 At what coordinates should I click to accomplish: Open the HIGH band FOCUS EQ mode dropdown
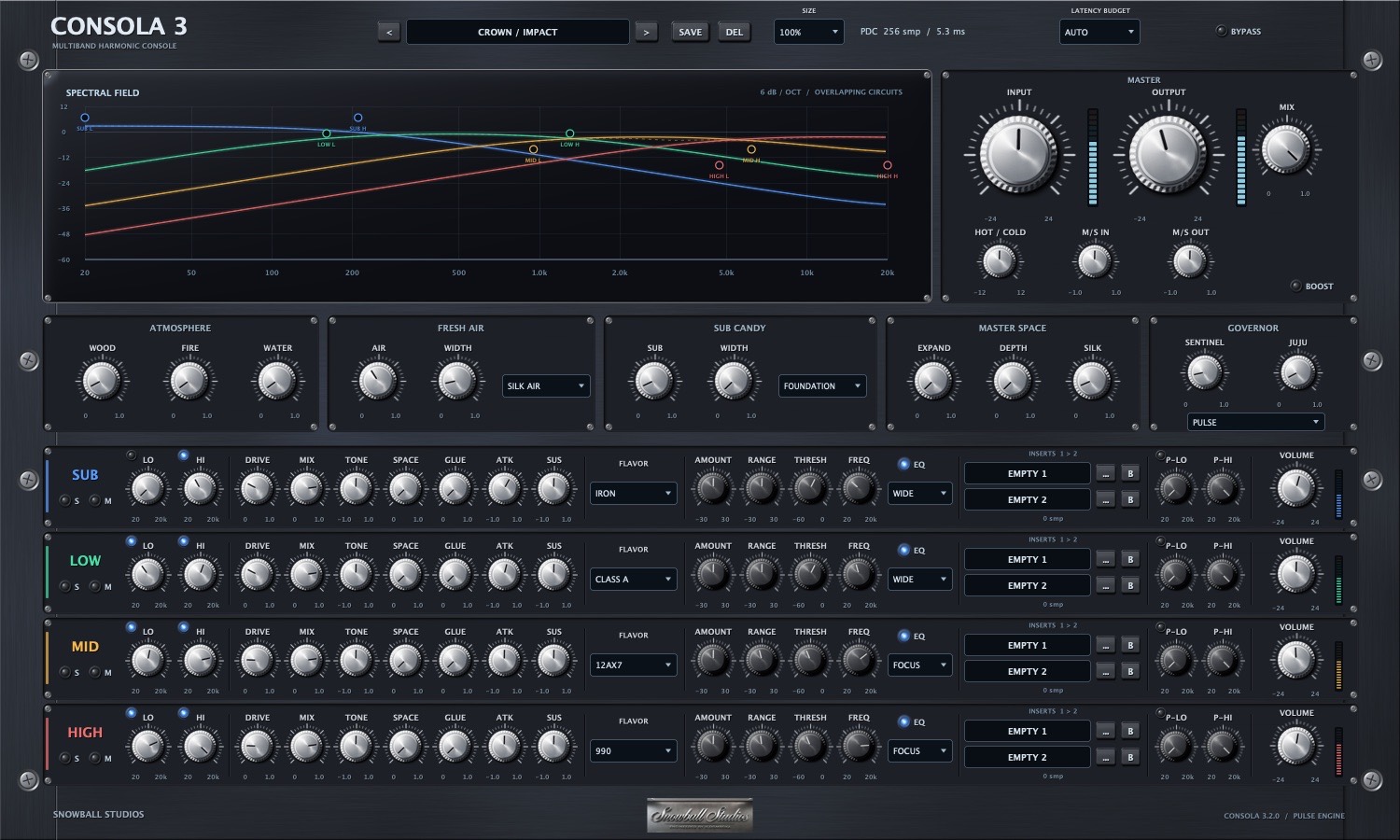pos(919,750)
